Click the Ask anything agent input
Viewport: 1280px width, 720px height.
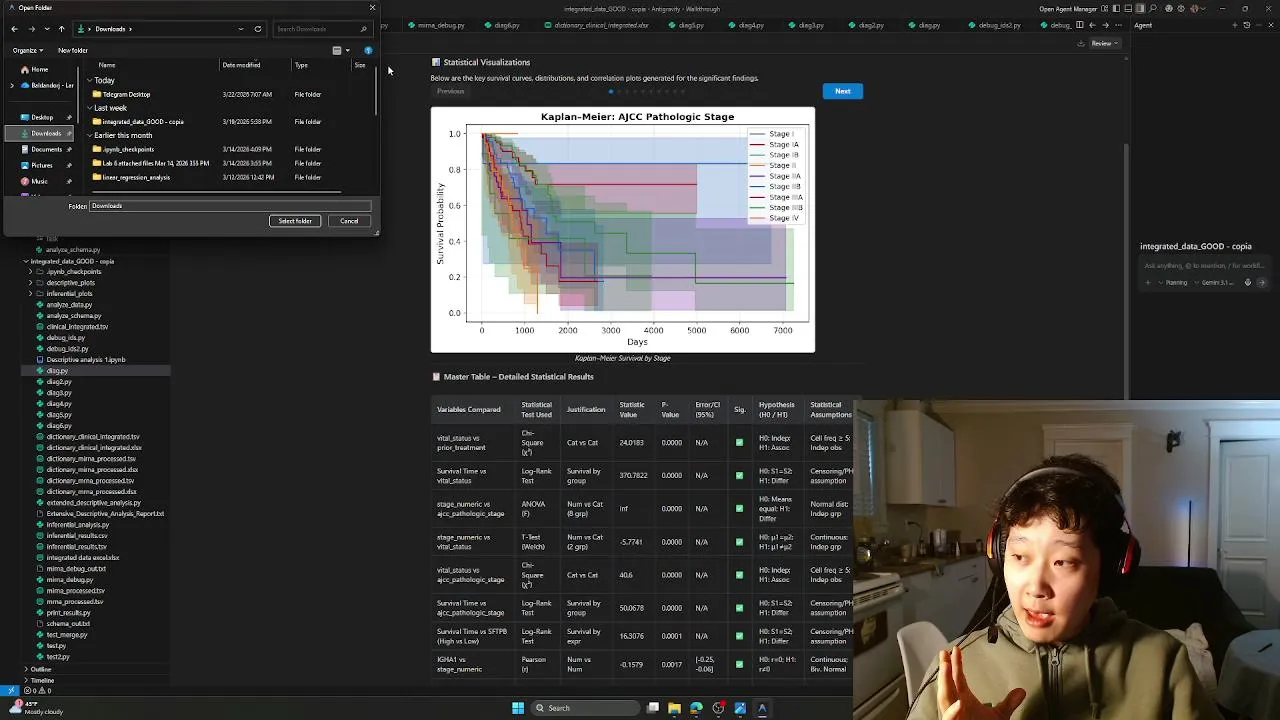1203,266
